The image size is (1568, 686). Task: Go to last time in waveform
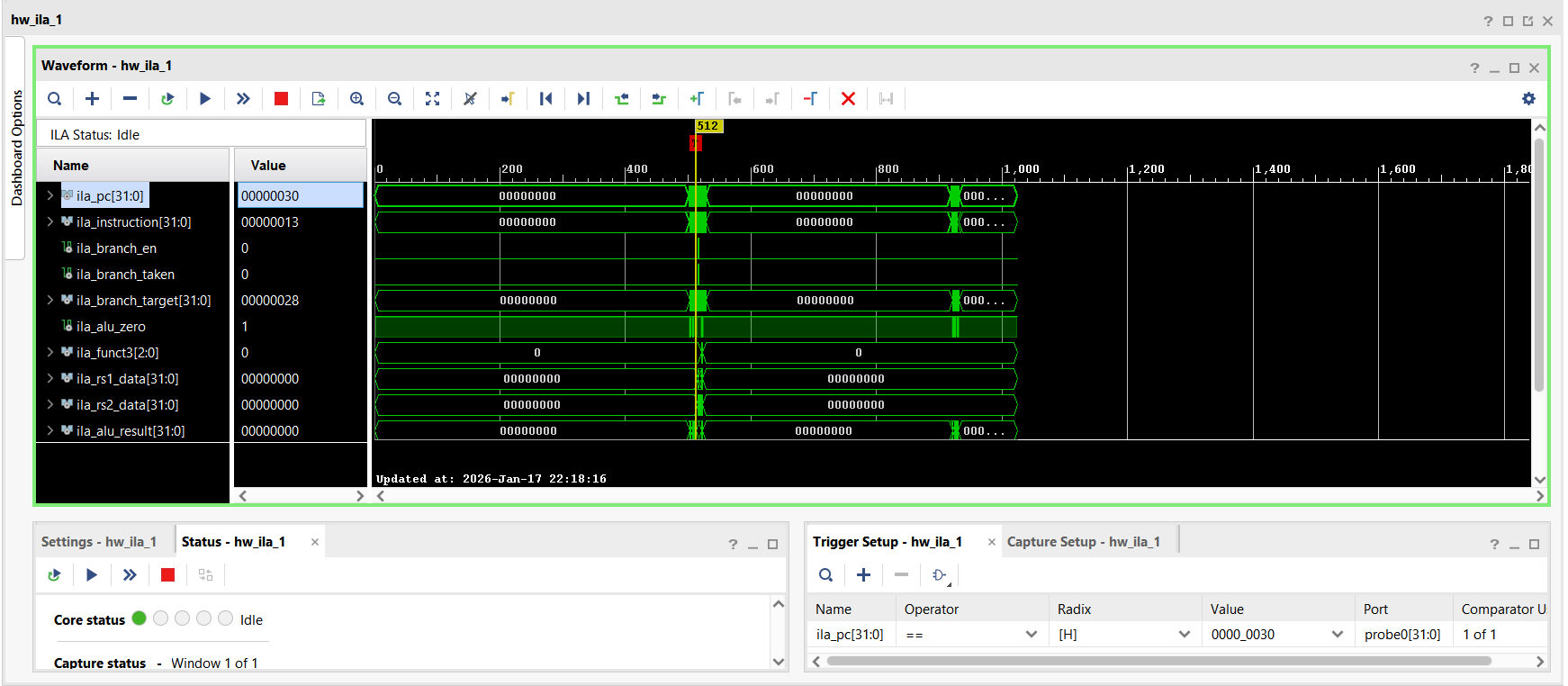coord(583,99)
